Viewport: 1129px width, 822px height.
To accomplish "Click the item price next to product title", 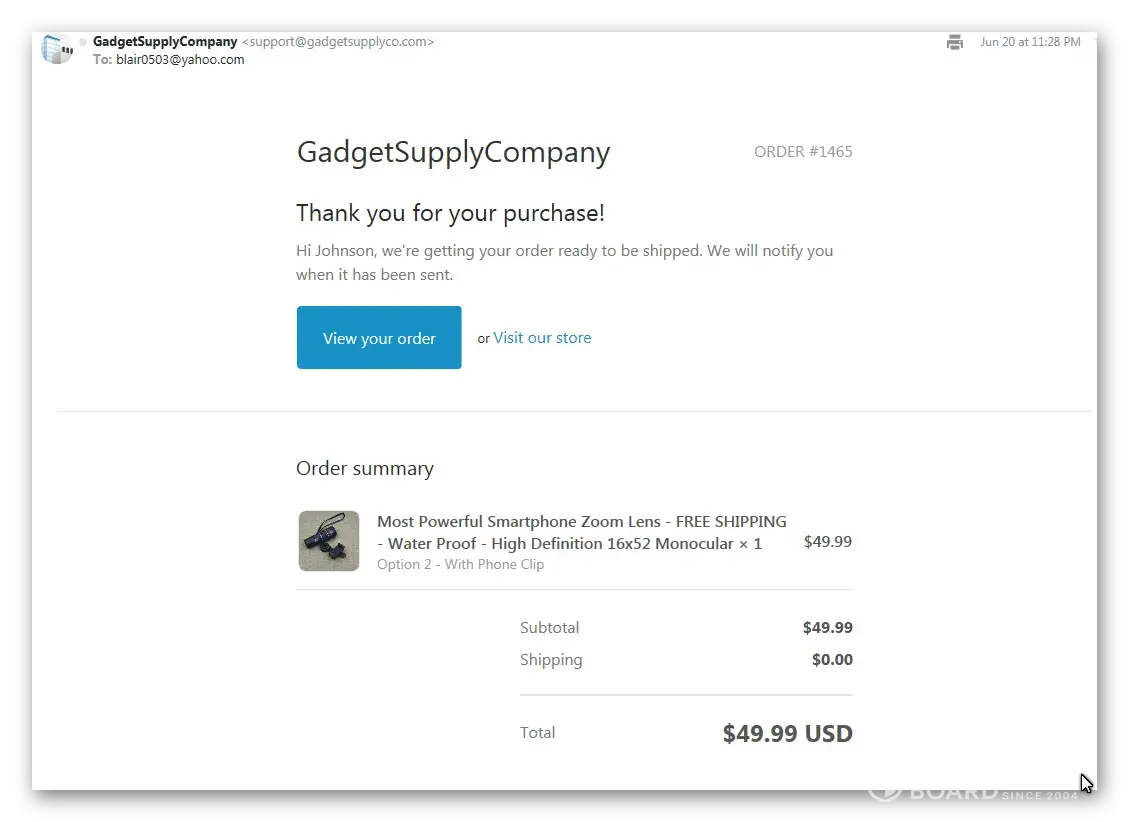I will coord(827,542).
